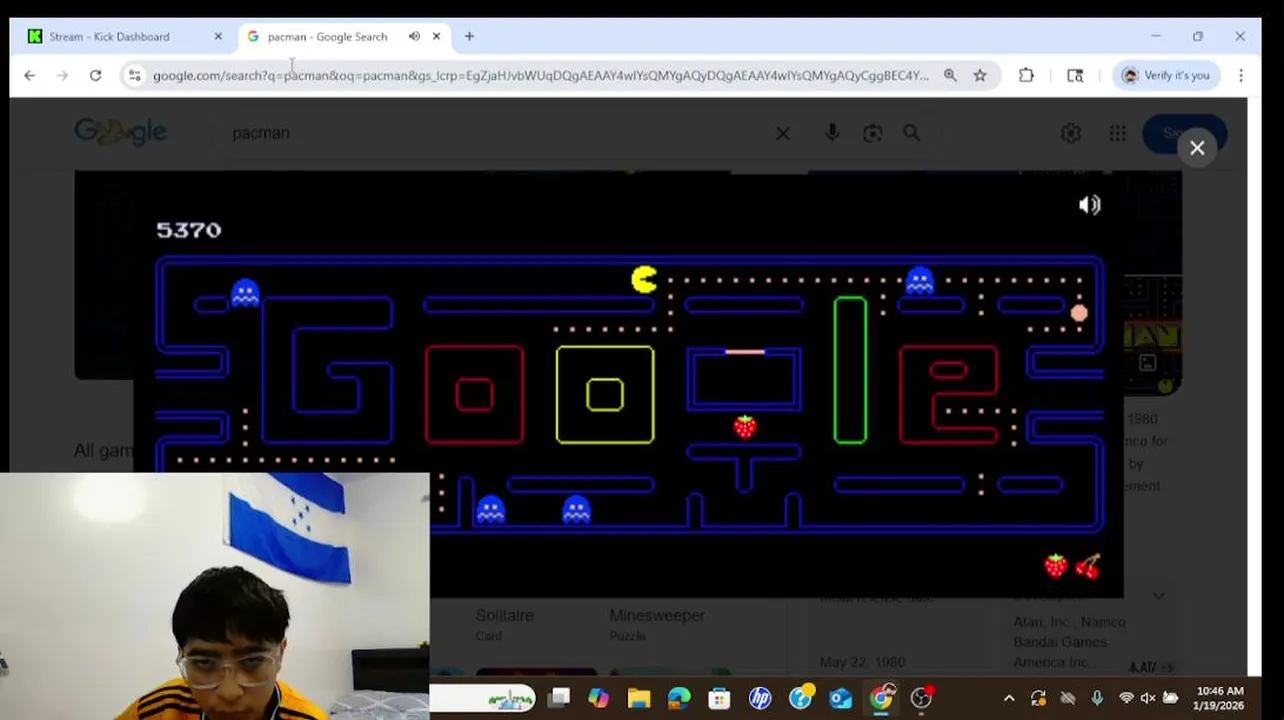This screenshot has width=1284, height=720.
Task: Focus the browser address bar URL
Action: pyautogui.click(x=540, y=75)
